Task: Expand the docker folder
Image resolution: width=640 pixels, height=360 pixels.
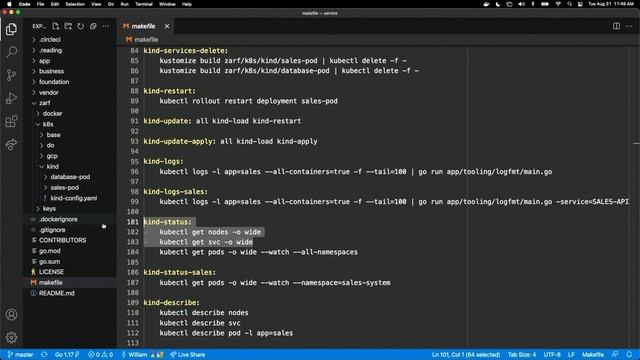Action: click(52, 113)
